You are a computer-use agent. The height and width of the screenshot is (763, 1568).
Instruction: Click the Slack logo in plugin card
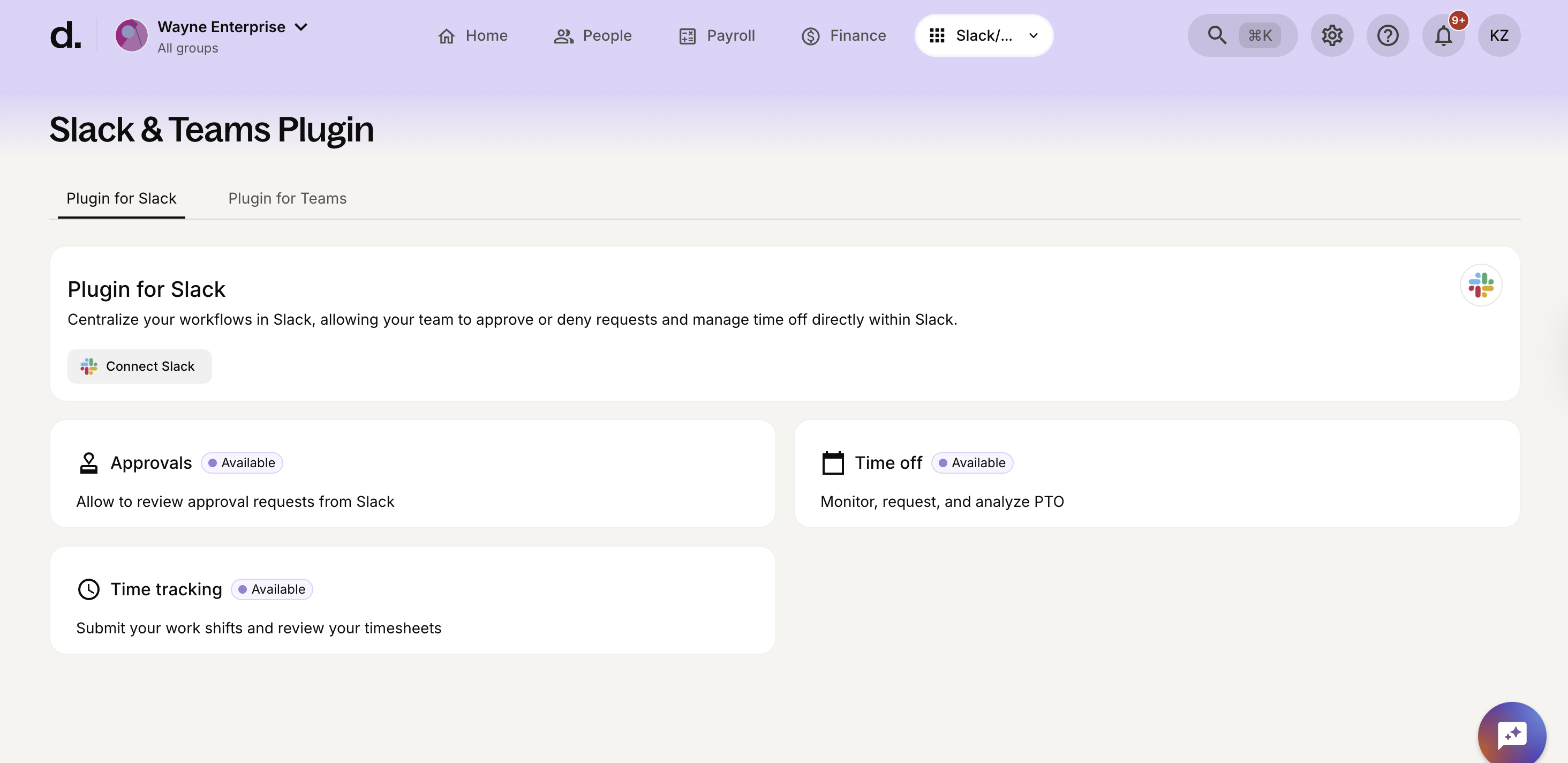click(1480, 285)
